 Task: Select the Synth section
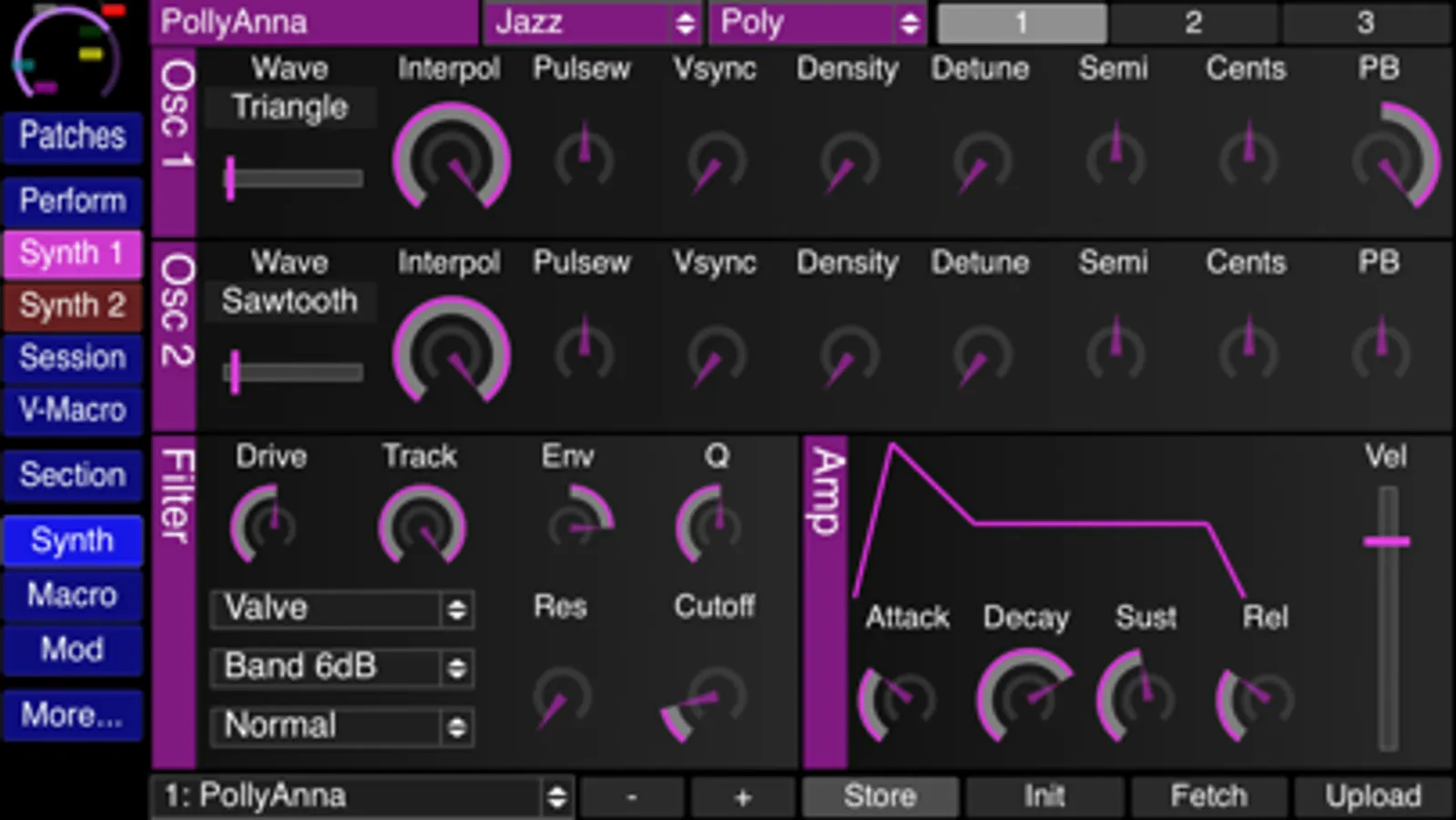click(x=73, y=541)
